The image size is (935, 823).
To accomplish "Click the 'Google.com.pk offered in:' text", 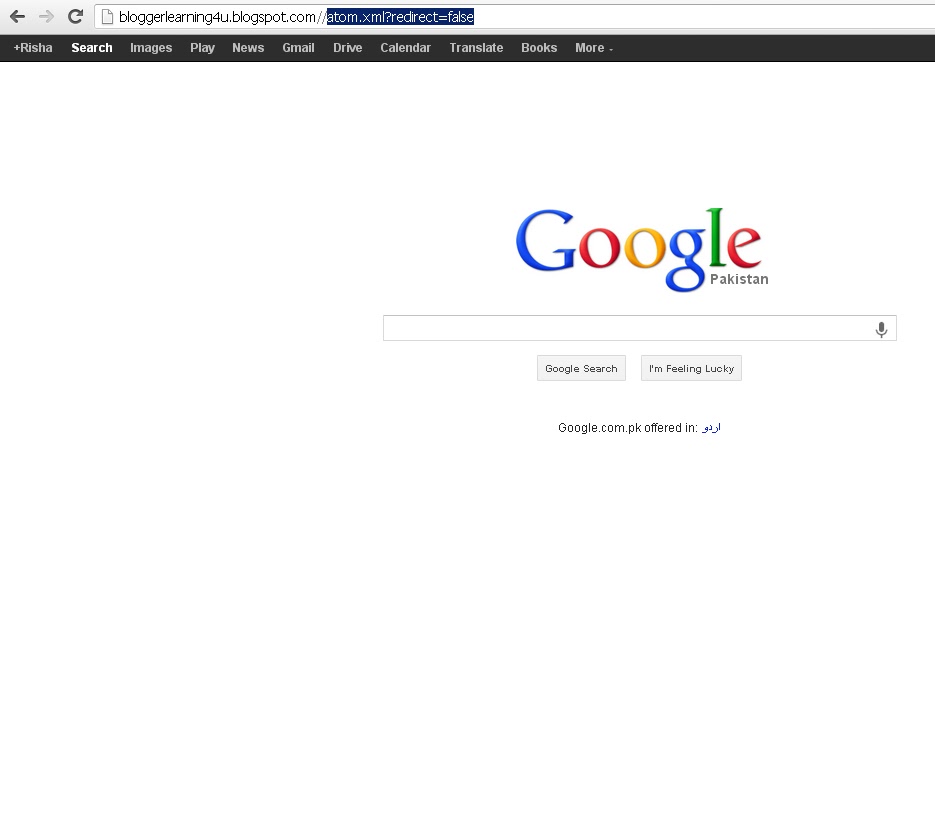I will [x=628, y=428].
